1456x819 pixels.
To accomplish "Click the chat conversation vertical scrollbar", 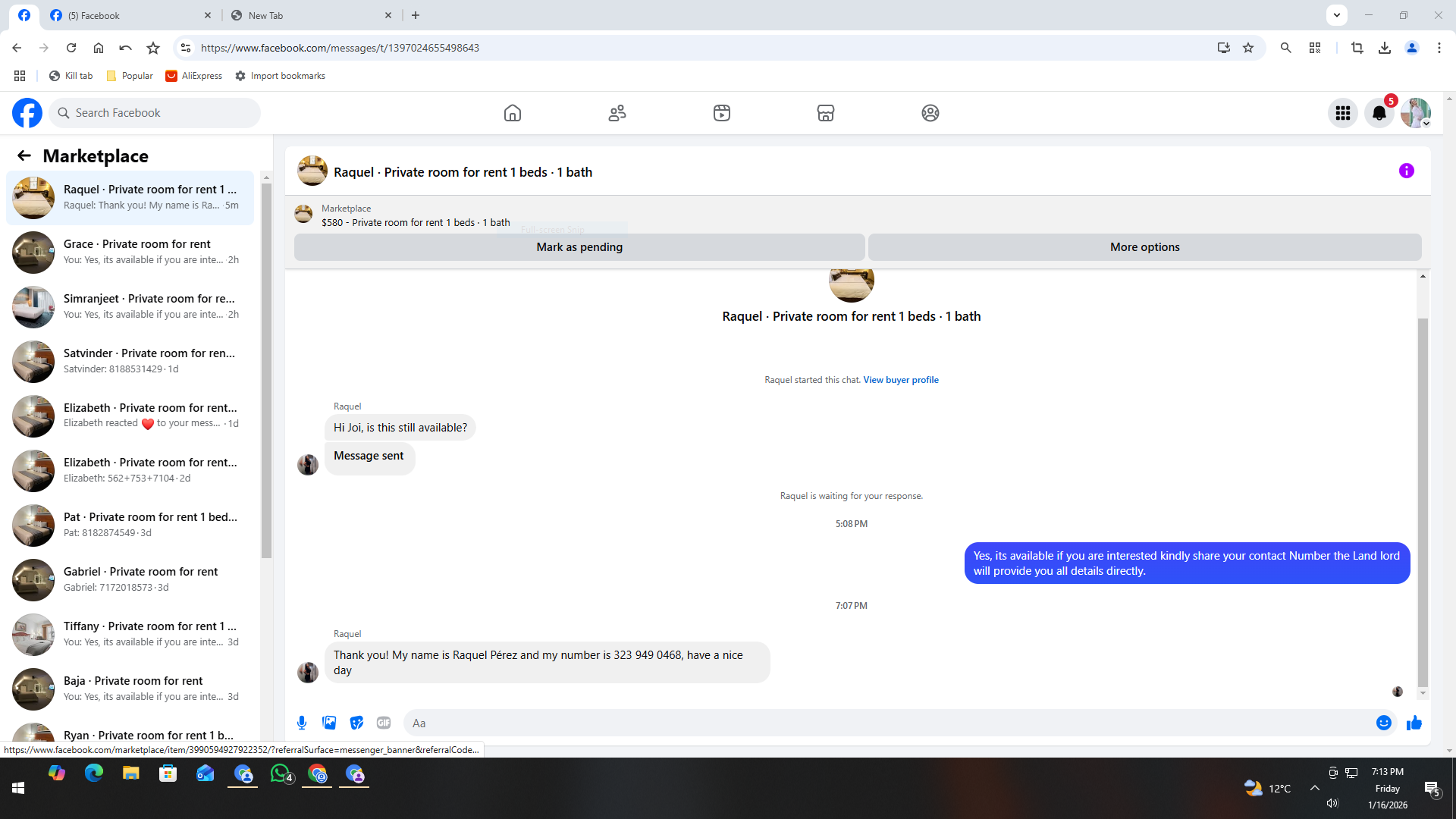I will coord(1423,500).
